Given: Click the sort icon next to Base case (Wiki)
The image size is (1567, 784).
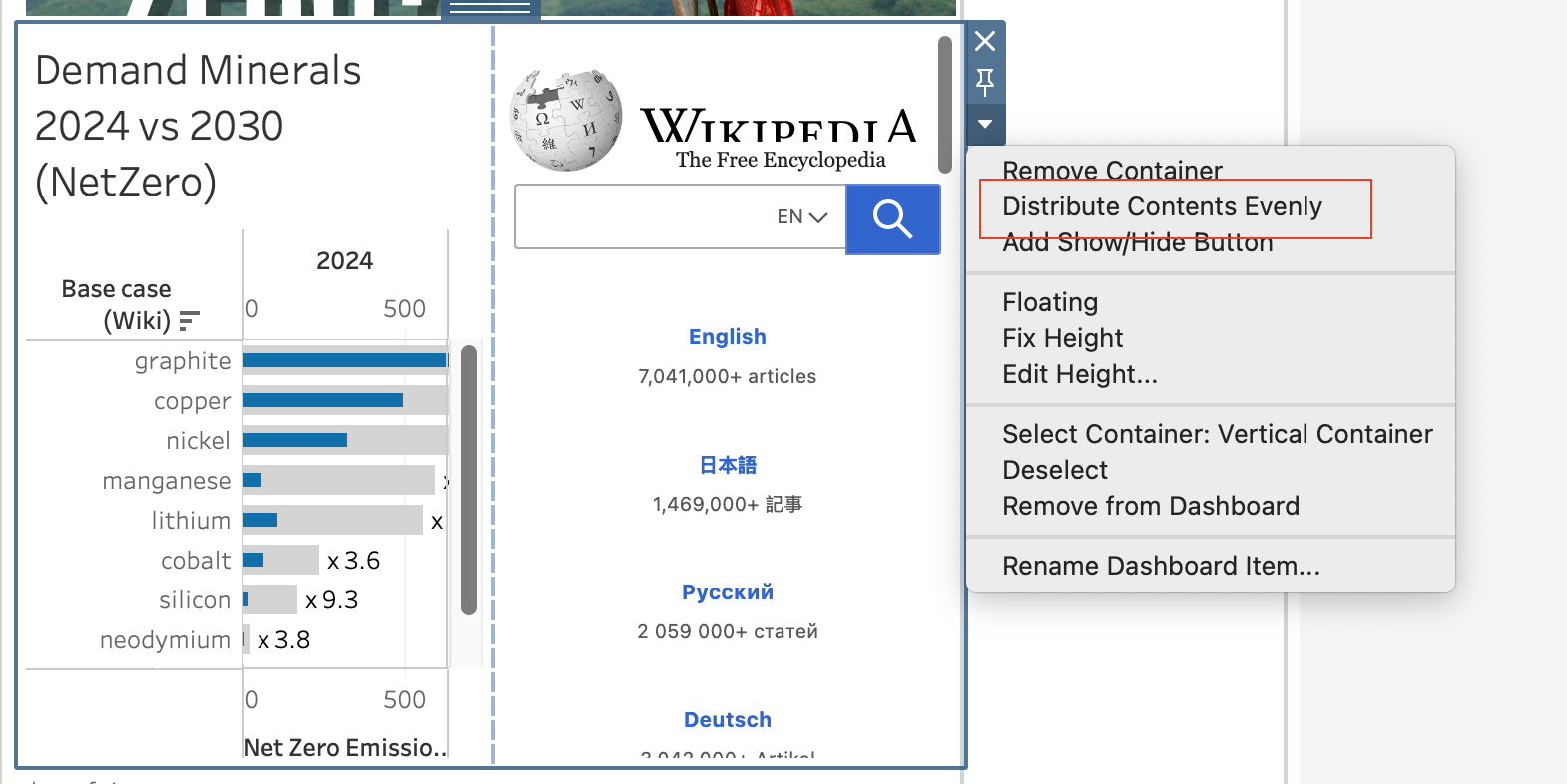Looking at the screenshot, I should click(189, 321).
